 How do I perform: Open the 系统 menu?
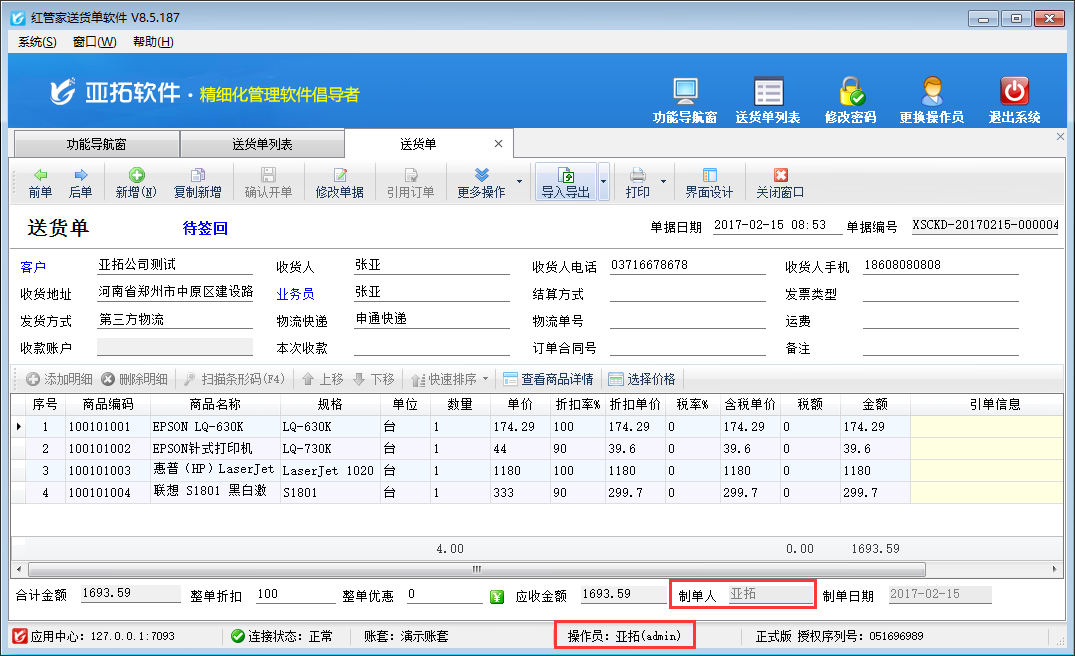tap(37, 41)
